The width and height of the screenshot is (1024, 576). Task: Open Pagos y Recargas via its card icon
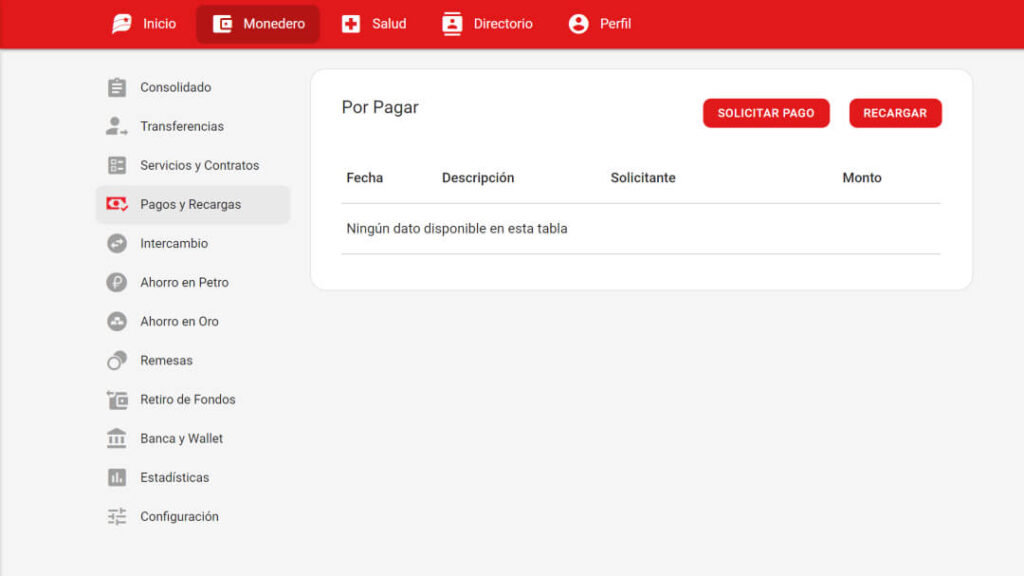pos(116,204)
